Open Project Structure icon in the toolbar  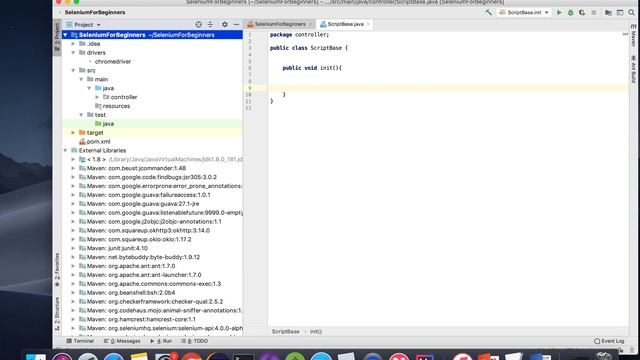click(x=608, y=13)
